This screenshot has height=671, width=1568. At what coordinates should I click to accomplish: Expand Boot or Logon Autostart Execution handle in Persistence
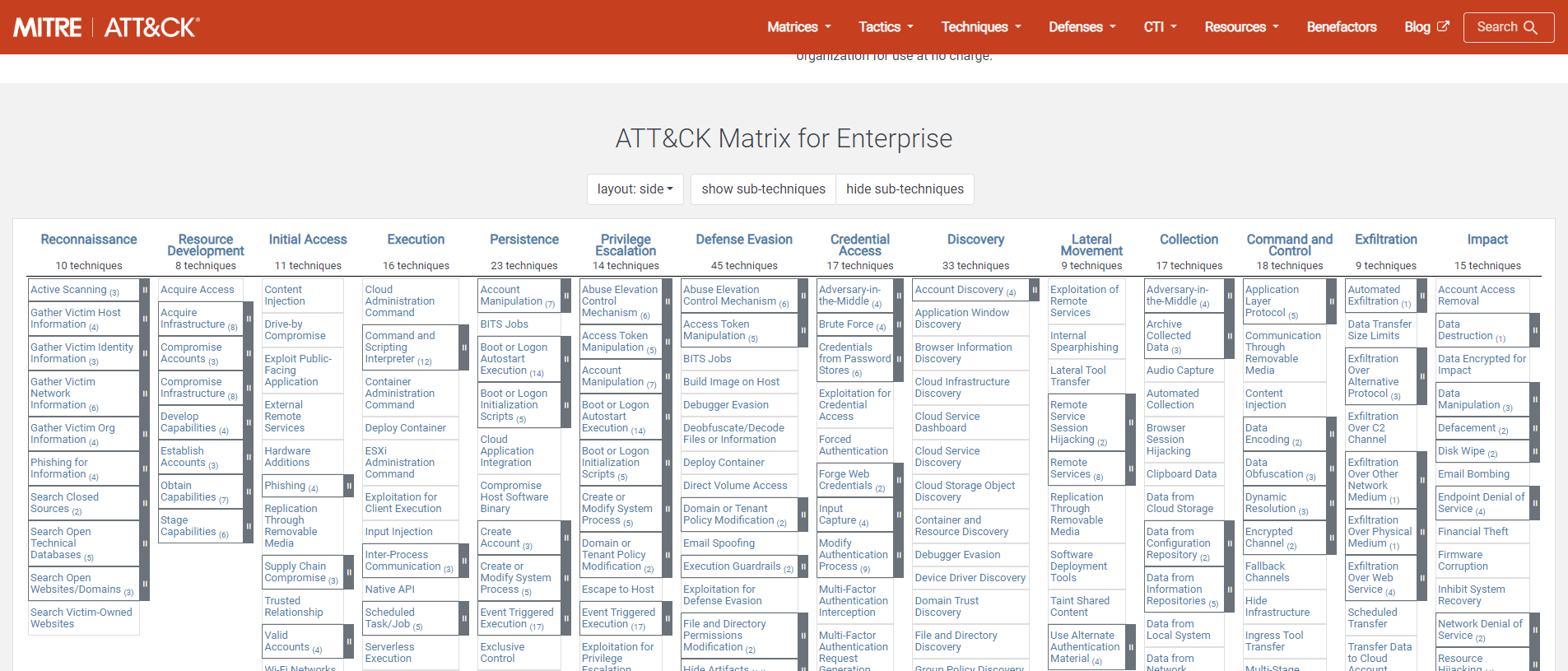[566, 359]
